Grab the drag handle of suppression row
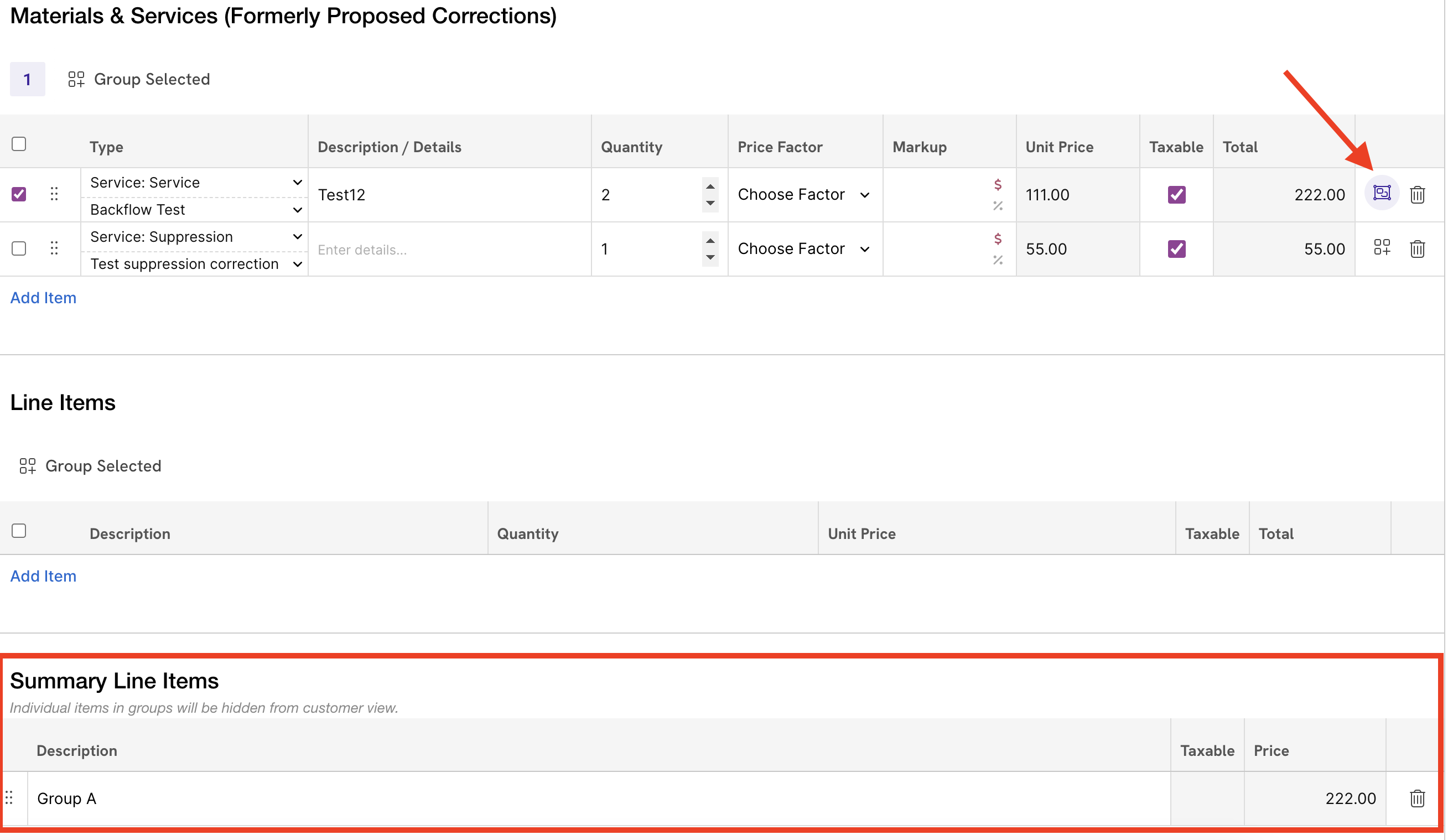The width and height of the screenshot is (1453, 840). tap(54, 248)
